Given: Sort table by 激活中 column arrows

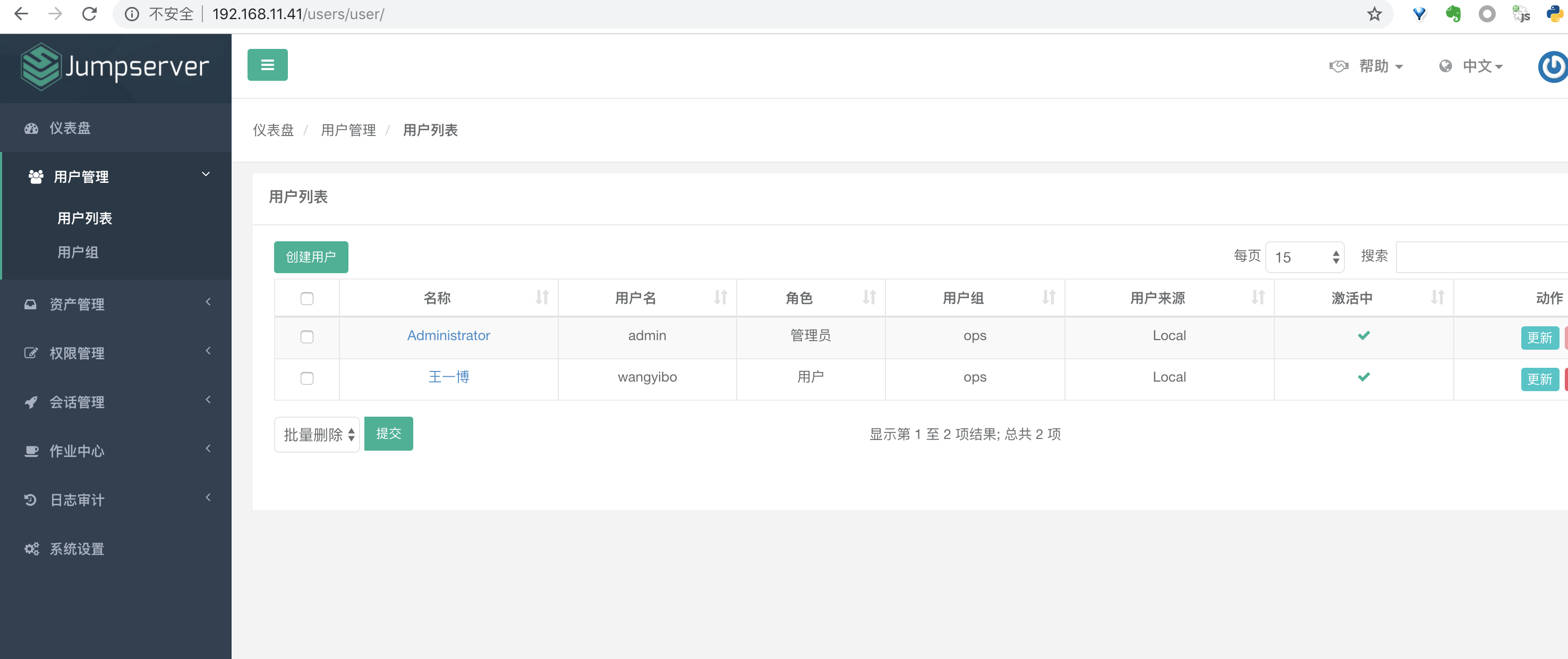Looking at the screenshot, I should pos(1437,297).
